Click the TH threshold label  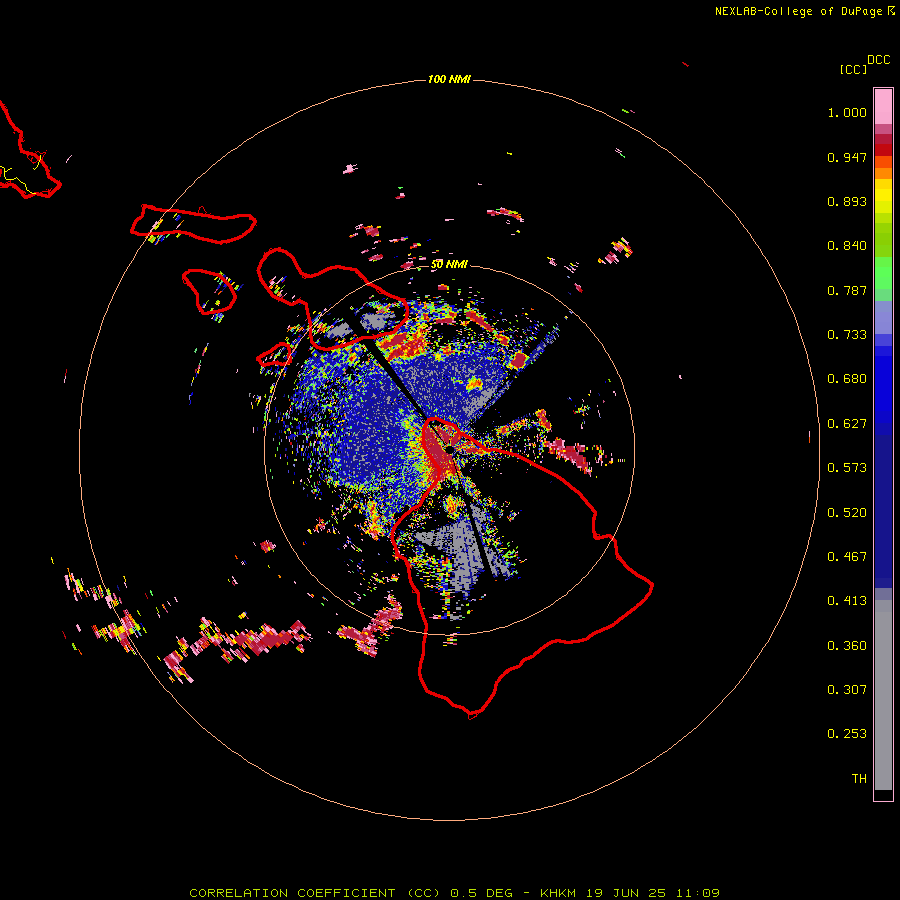(859, 779)
